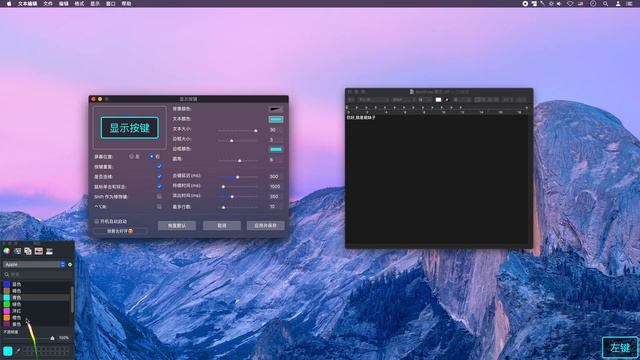Click the white text color well in TextEdit toolbar
Viewport: 640px width, 360px height.
click(x=438, y=100)
